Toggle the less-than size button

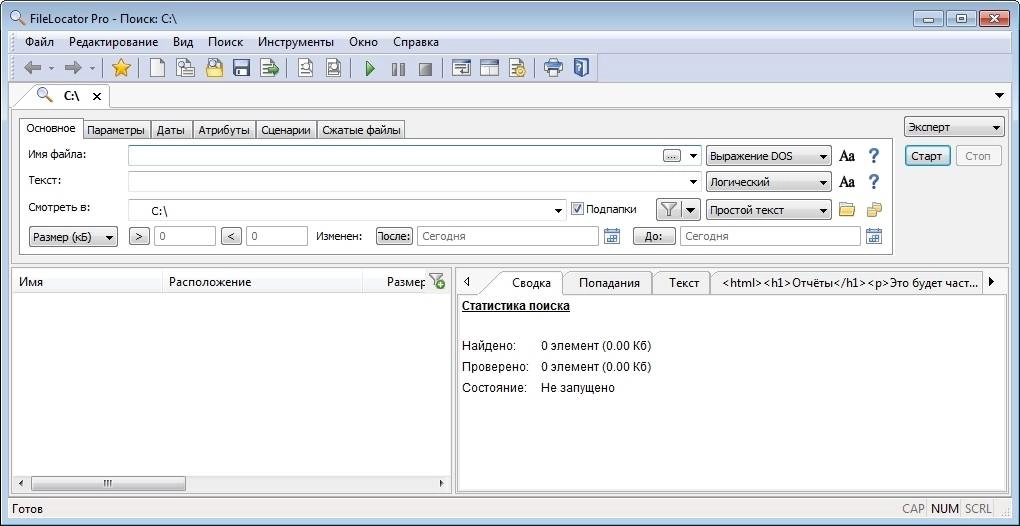coord(232,237)
